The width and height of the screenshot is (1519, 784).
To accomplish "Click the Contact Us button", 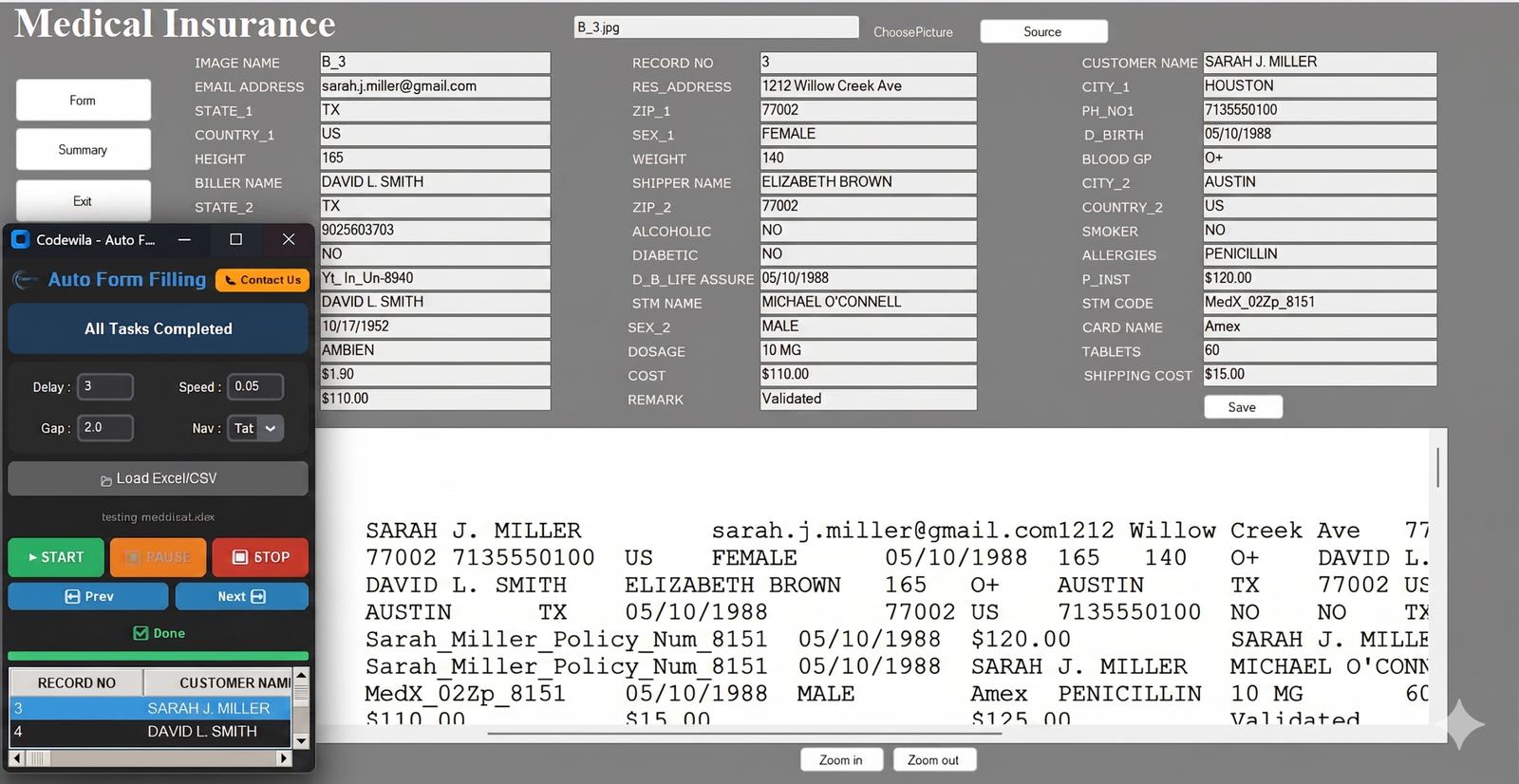I will (262, 280).
